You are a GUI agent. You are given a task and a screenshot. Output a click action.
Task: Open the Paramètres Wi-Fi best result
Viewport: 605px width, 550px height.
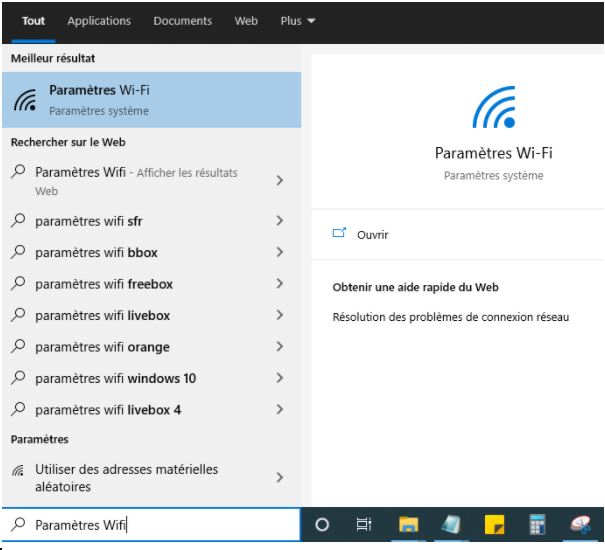[x=152, y=100]
